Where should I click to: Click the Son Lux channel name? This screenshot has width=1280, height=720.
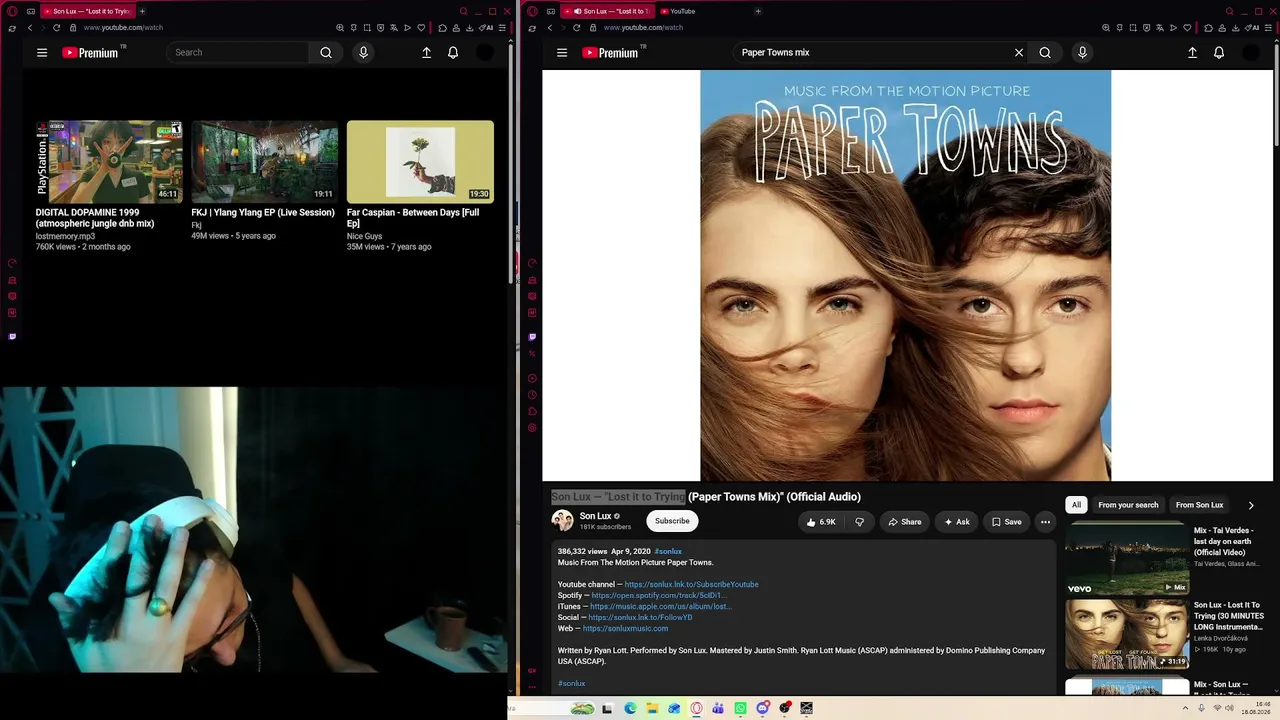click(595, 516)
